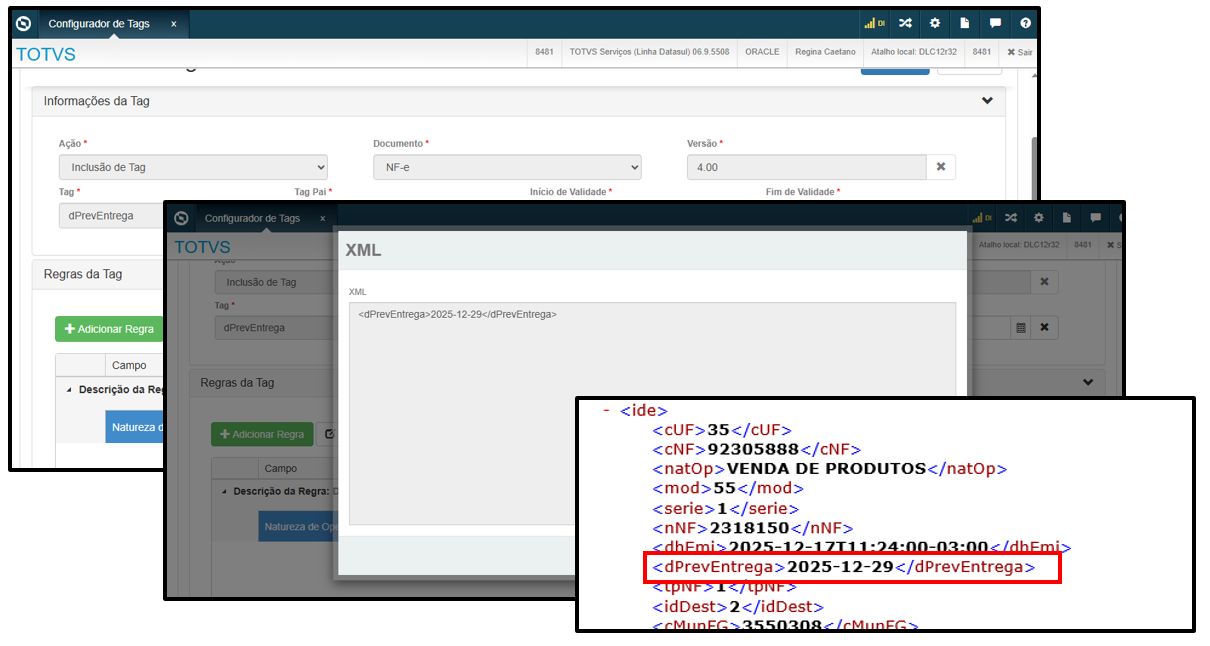Image resolution: width=1210 pixels, height=646 pixels.
Task: Click the mod value 55 in the XML viewer
Action: 723,488
